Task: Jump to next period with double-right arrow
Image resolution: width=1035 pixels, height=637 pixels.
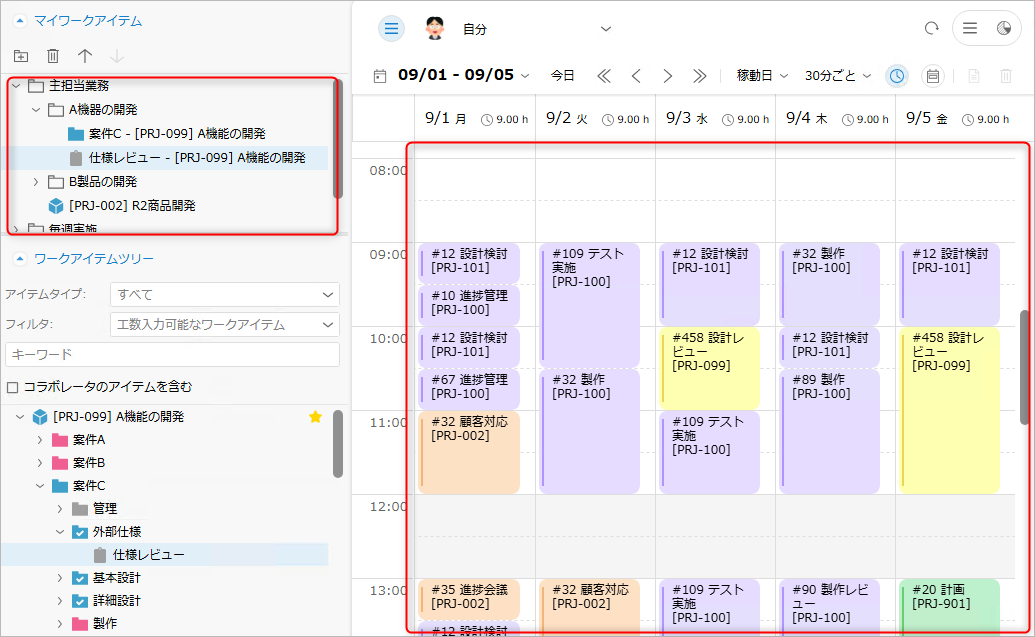Action: 699,76
